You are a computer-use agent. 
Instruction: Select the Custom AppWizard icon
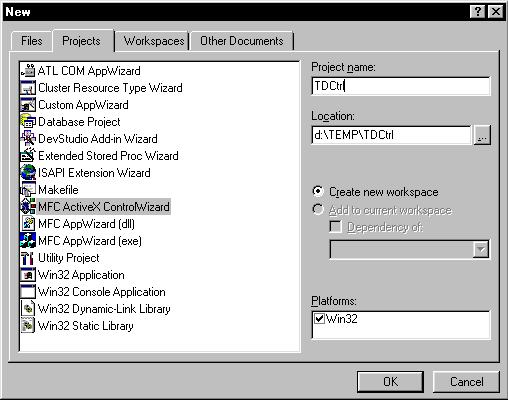coord(28,104)
